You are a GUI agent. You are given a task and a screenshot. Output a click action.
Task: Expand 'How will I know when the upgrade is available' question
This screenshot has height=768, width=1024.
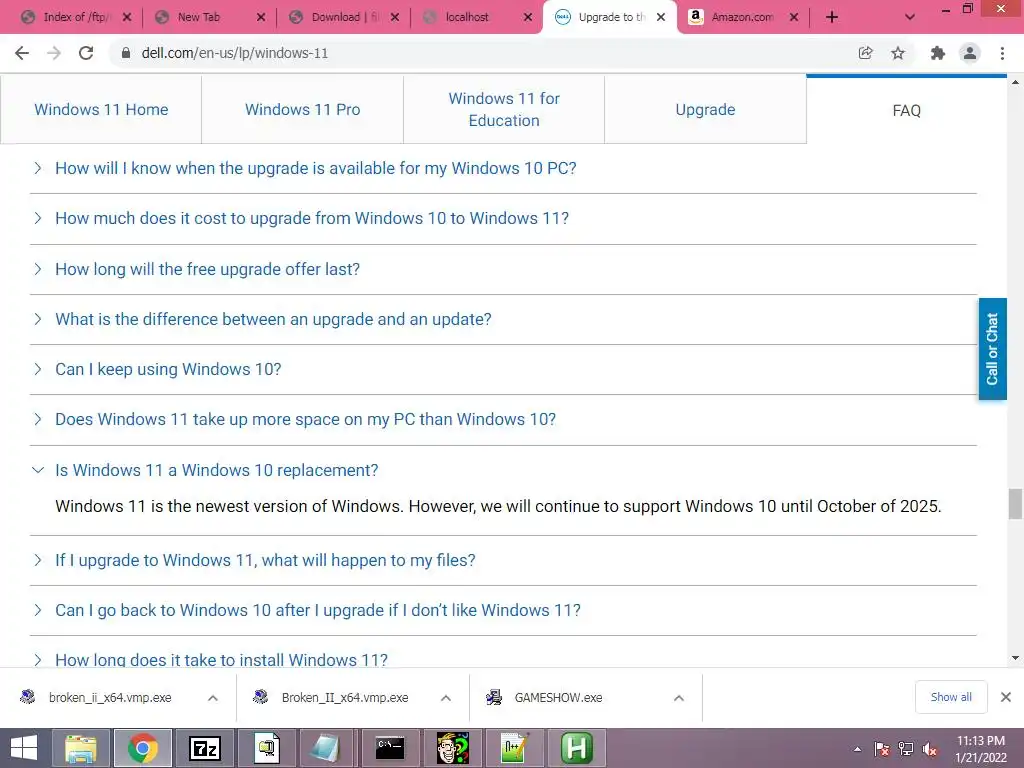[x=315, y=168]
